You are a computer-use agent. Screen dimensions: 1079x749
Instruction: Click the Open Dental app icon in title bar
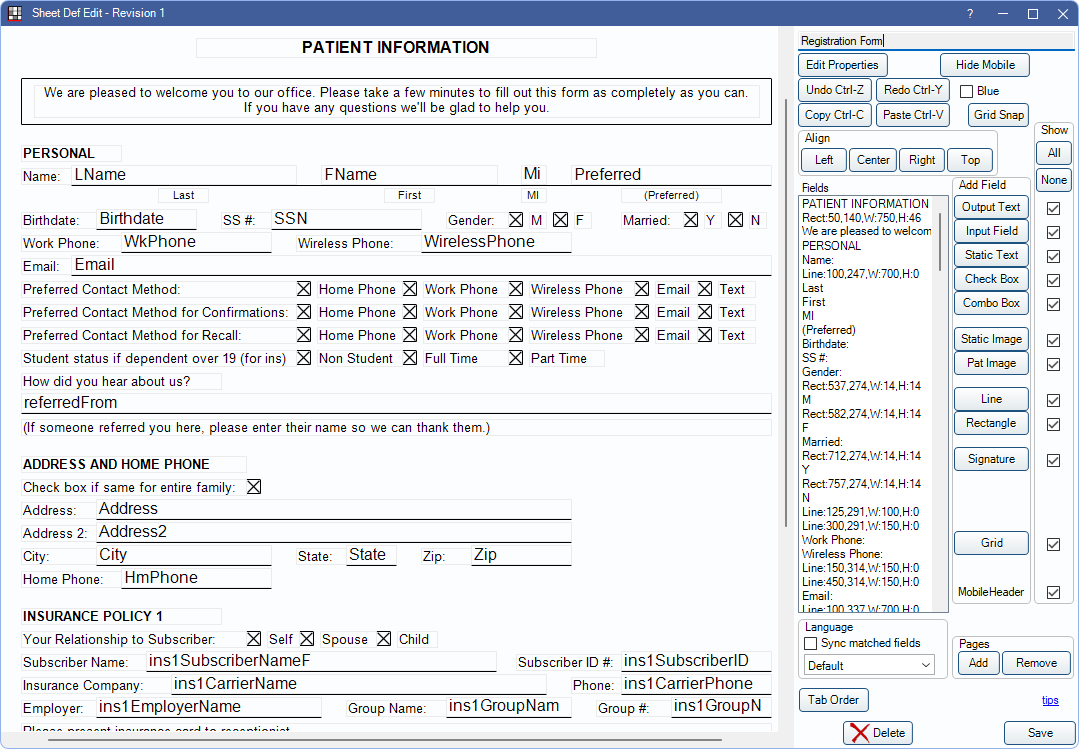[x=15, y=13]
